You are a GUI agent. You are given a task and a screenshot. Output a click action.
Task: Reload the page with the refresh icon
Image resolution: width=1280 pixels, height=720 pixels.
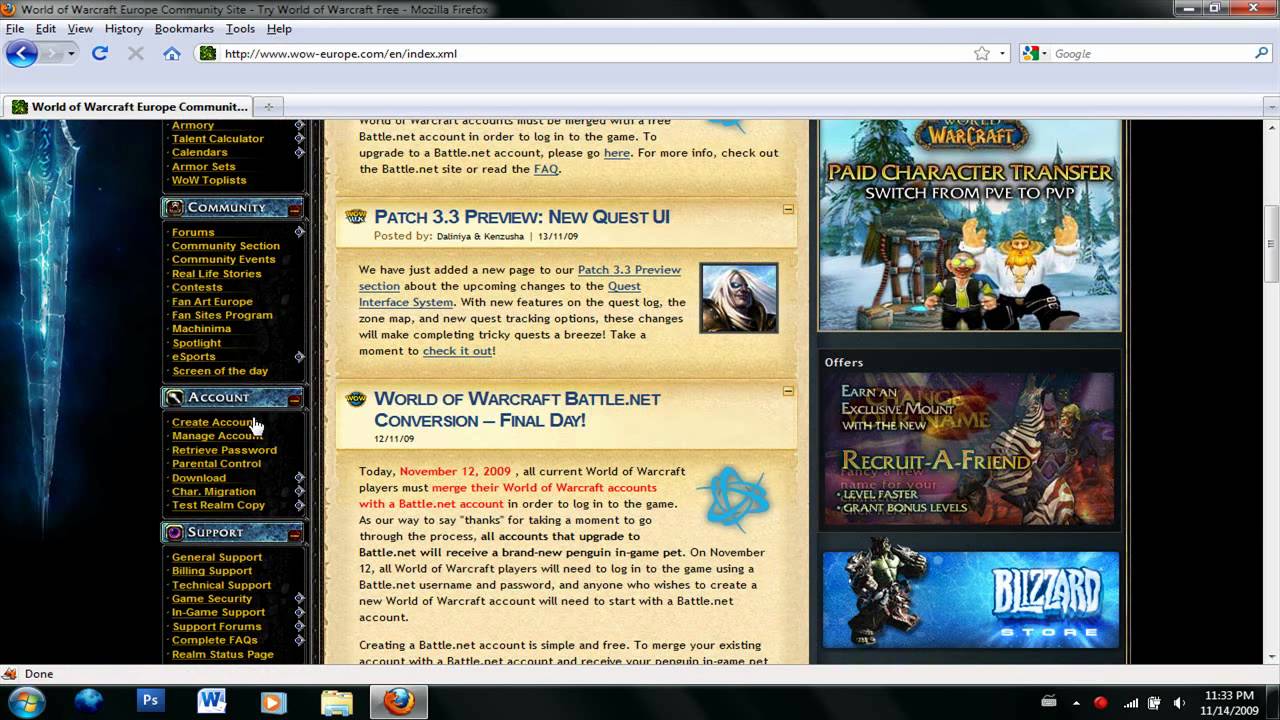click(100, 53)
